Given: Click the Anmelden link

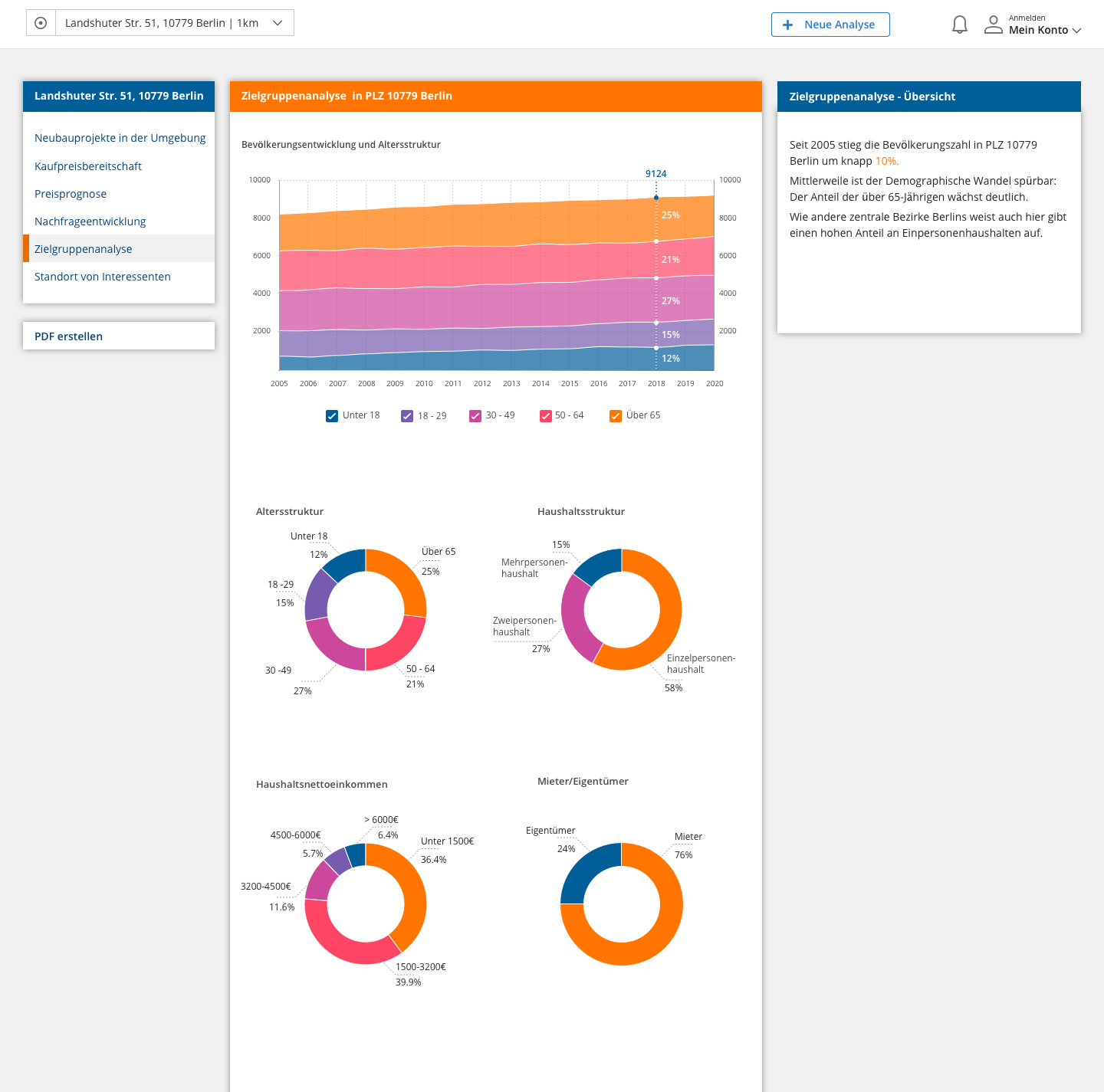Looking at the screenshot, I should point(1027,17).
